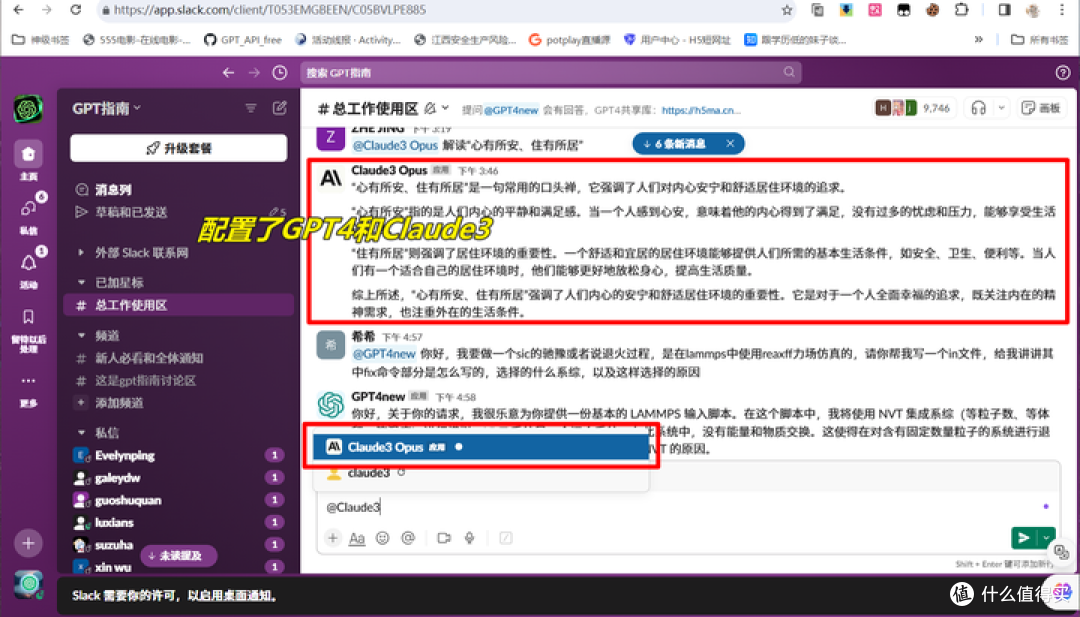Open 稍后处理 saved items in the left rail
The image size is (1080, 617).
click(28, 318)
